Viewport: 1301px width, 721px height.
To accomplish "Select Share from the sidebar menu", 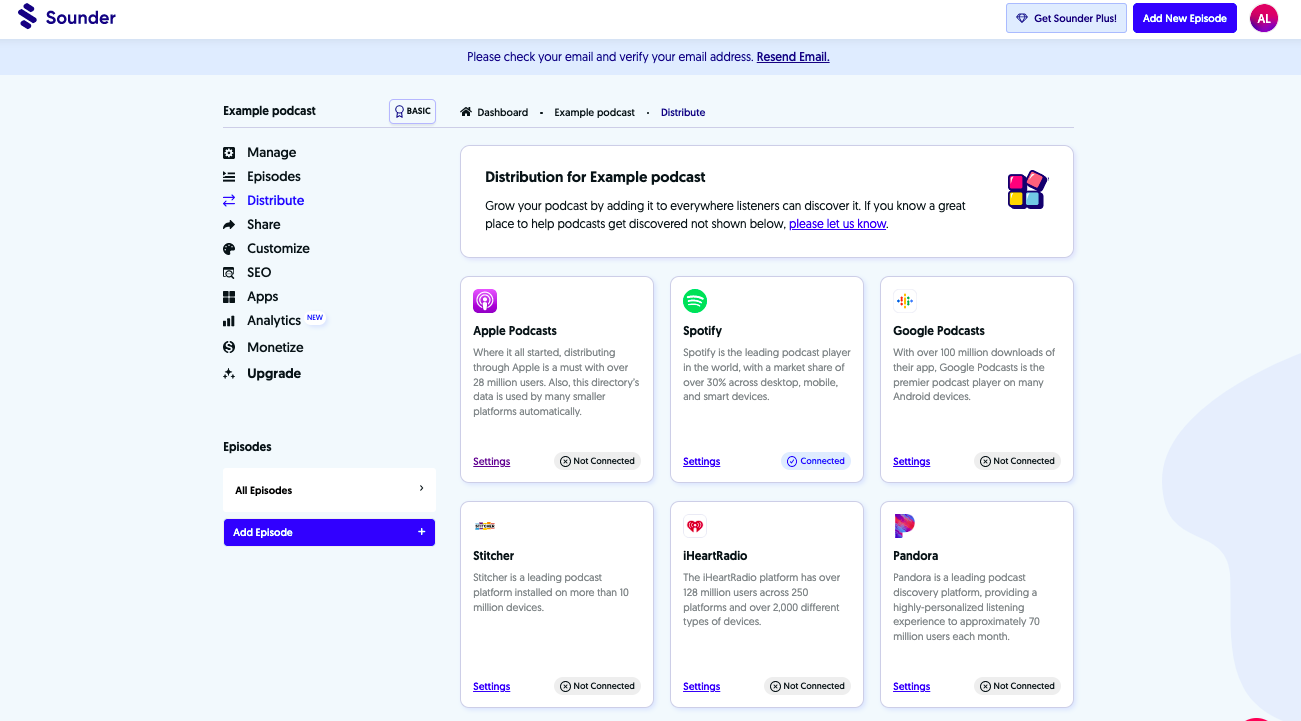I will [264, 224].
